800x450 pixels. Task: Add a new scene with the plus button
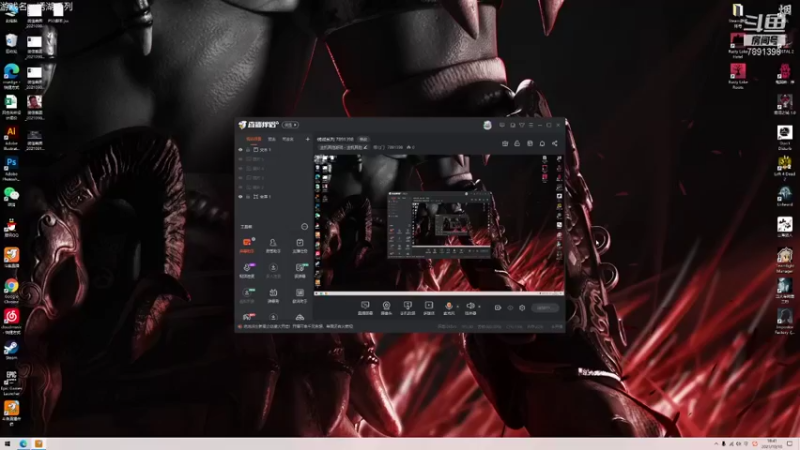point(307,139)
